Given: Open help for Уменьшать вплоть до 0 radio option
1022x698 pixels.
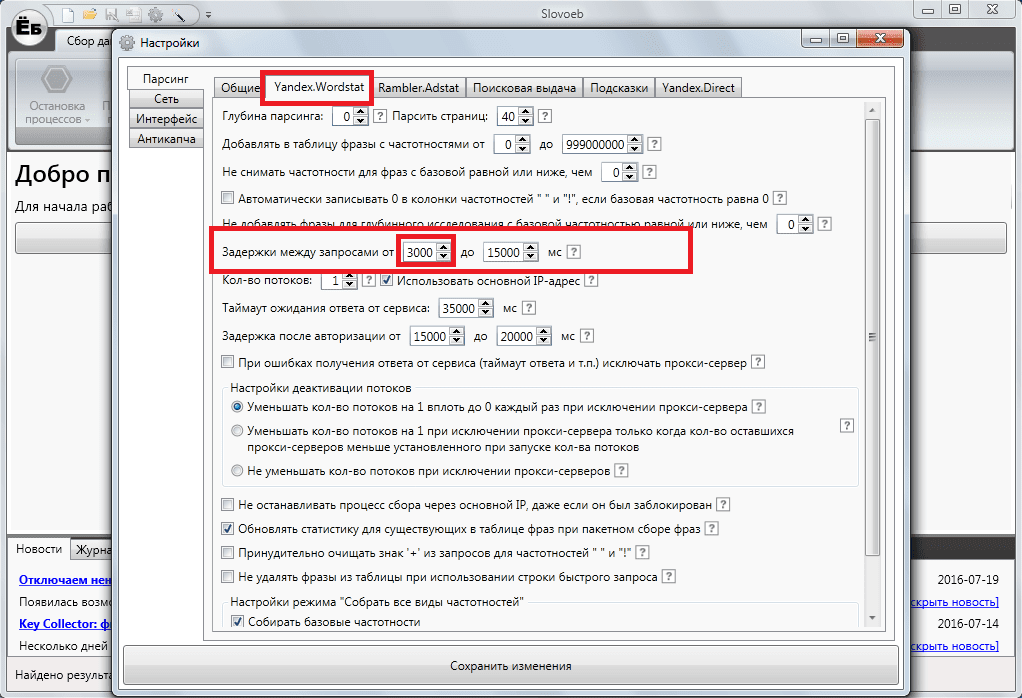Looking at the screenshot, I should click(758, 407).
